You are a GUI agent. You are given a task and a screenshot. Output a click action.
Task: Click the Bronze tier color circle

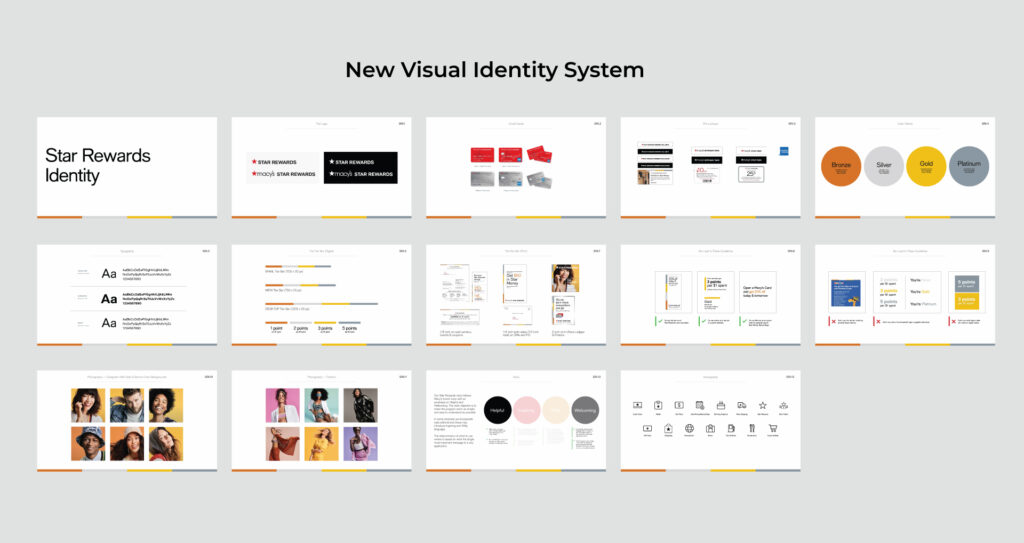pos(840,167)
